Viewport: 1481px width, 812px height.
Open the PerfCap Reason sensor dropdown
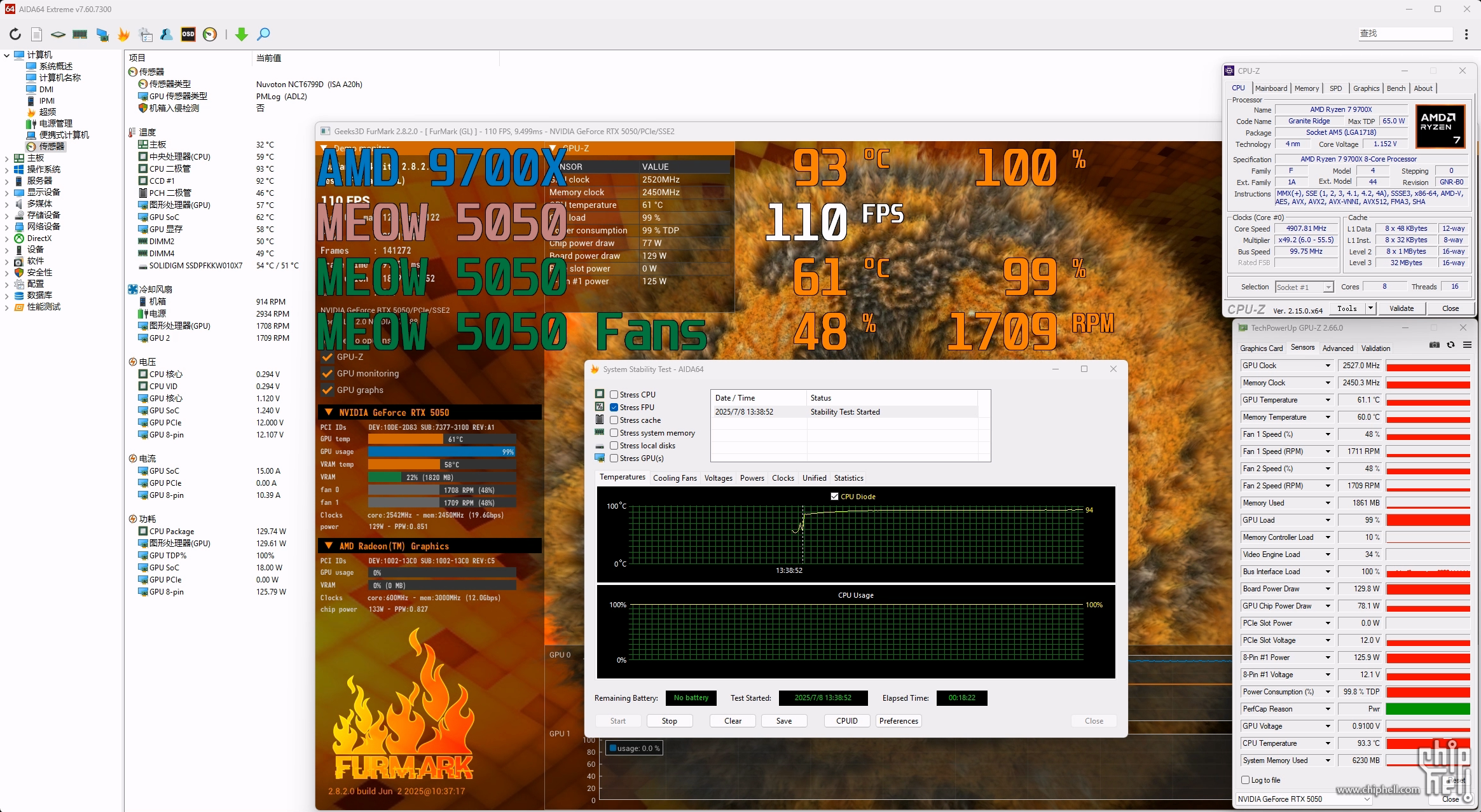1328,709
